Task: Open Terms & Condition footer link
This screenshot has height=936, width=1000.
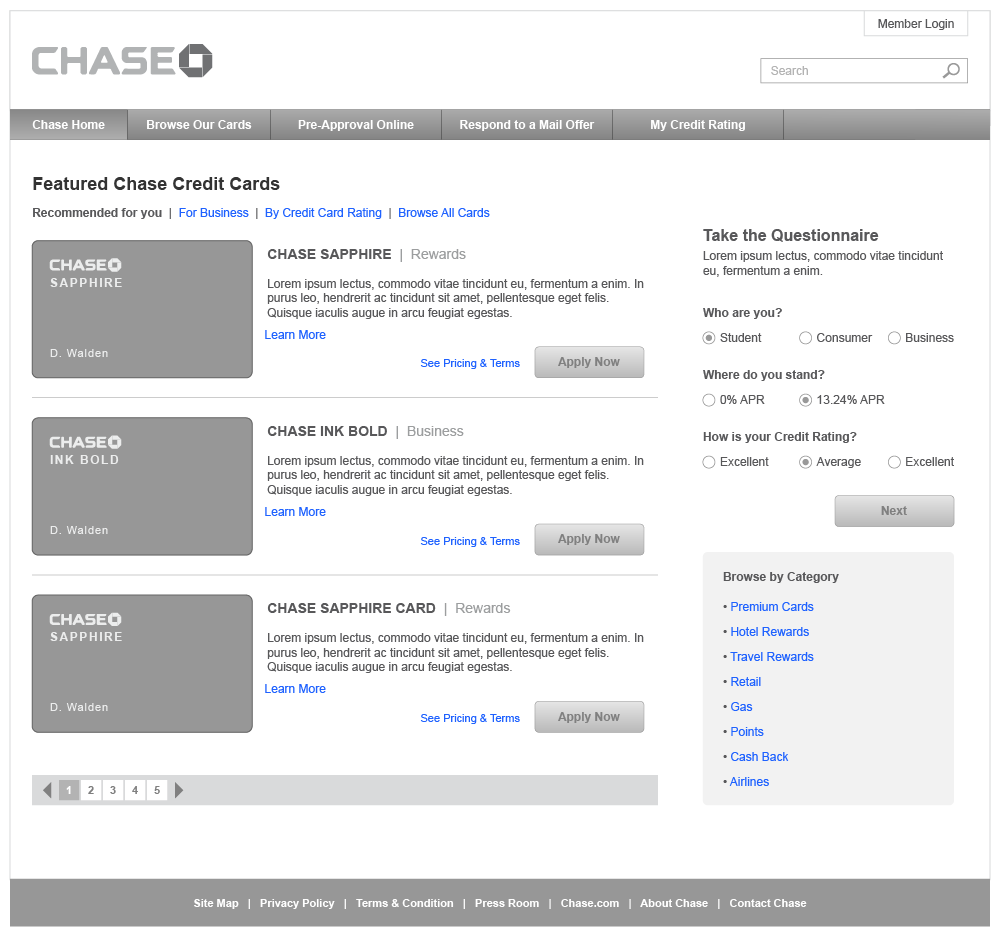Action: click(404, 903)
